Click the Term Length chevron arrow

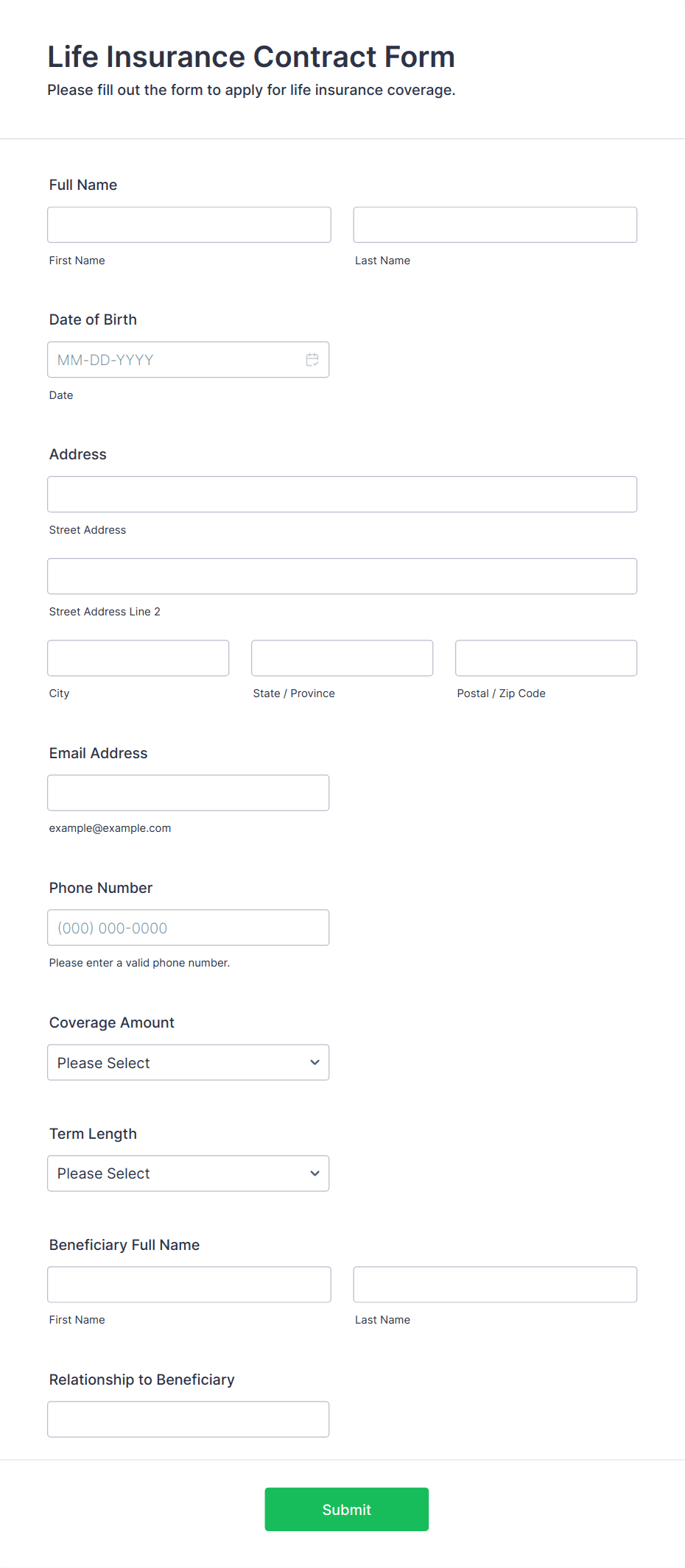coord(315,1173)
